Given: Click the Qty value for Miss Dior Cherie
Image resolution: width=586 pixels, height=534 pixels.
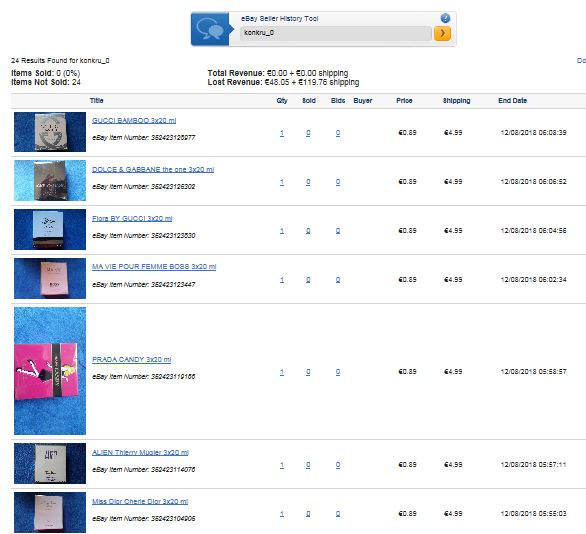Looking at the screenshot, I should pyautogui.click(x=282, y=514).
